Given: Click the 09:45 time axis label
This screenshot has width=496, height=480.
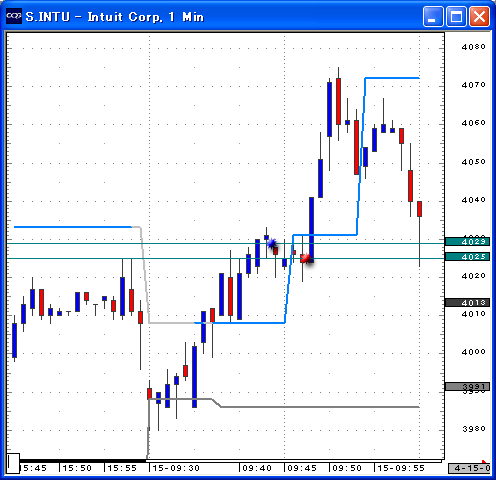Looking at the screenshot, I should [302, 468].
